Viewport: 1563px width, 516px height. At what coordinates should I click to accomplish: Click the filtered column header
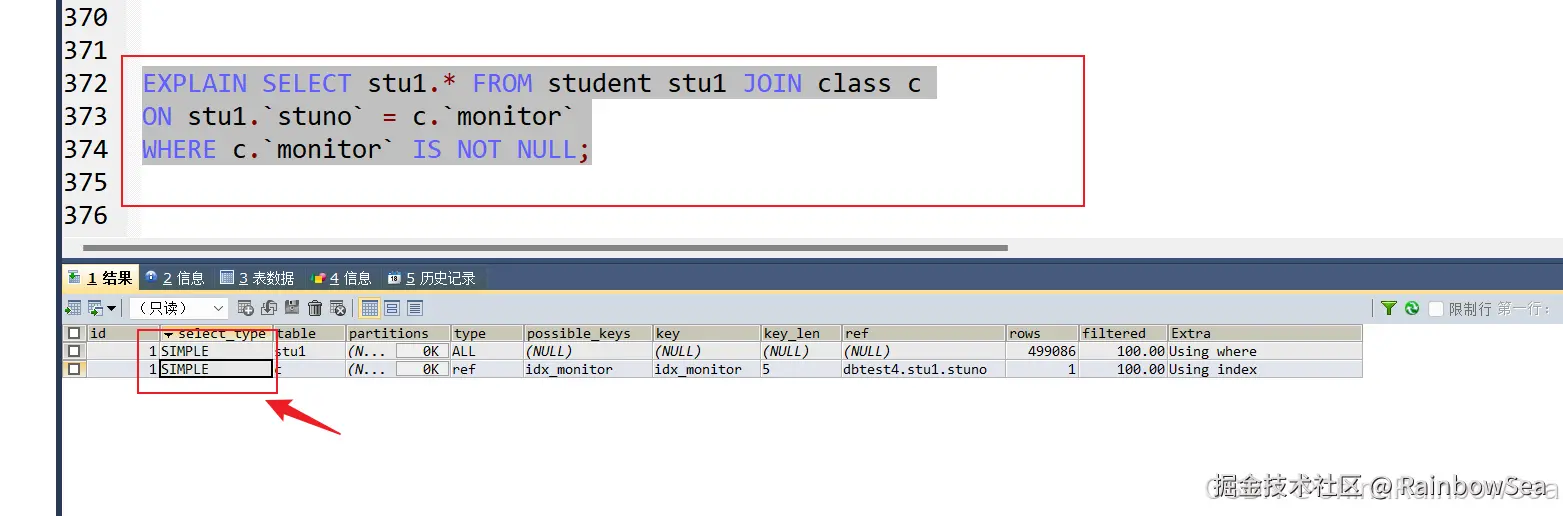point(1123,333)
